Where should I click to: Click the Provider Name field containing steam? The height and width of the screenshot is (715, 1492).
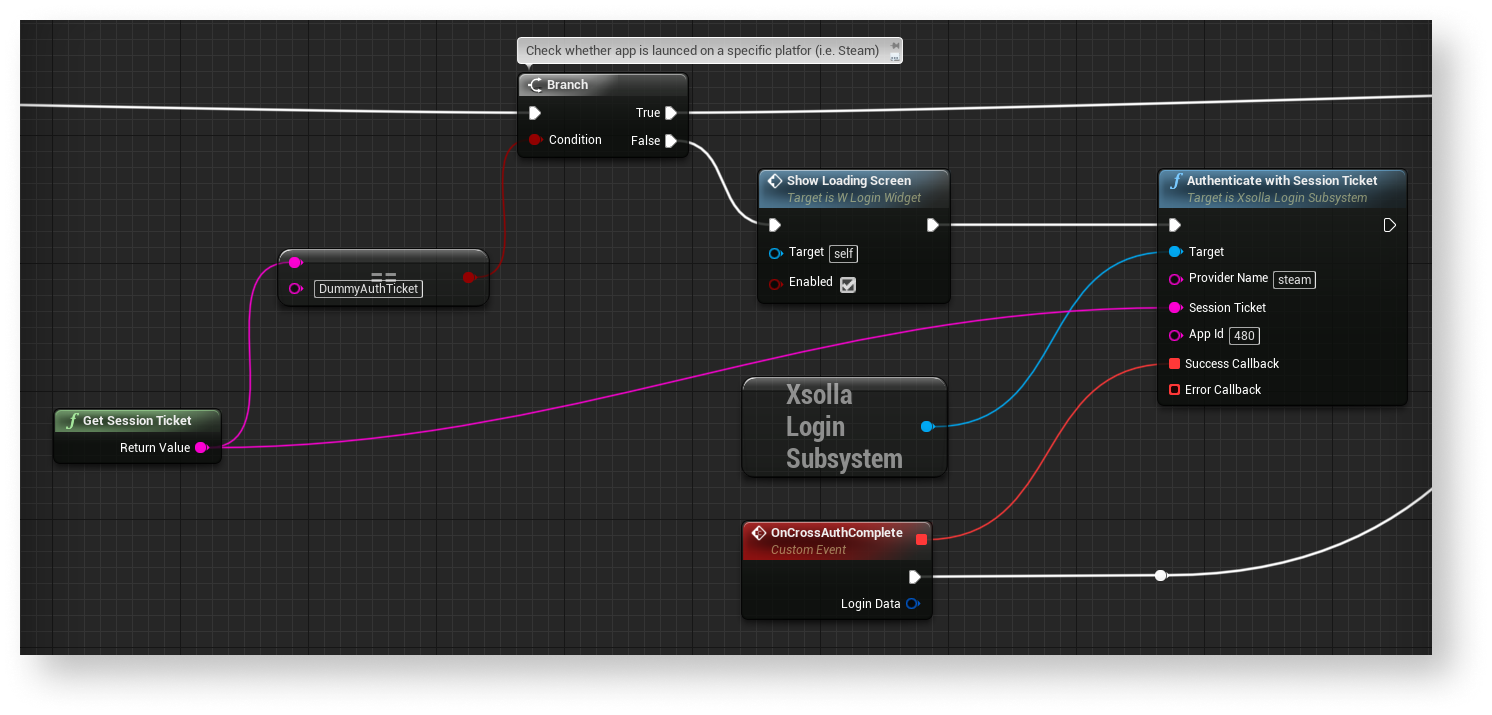(x=1294, y=280)
